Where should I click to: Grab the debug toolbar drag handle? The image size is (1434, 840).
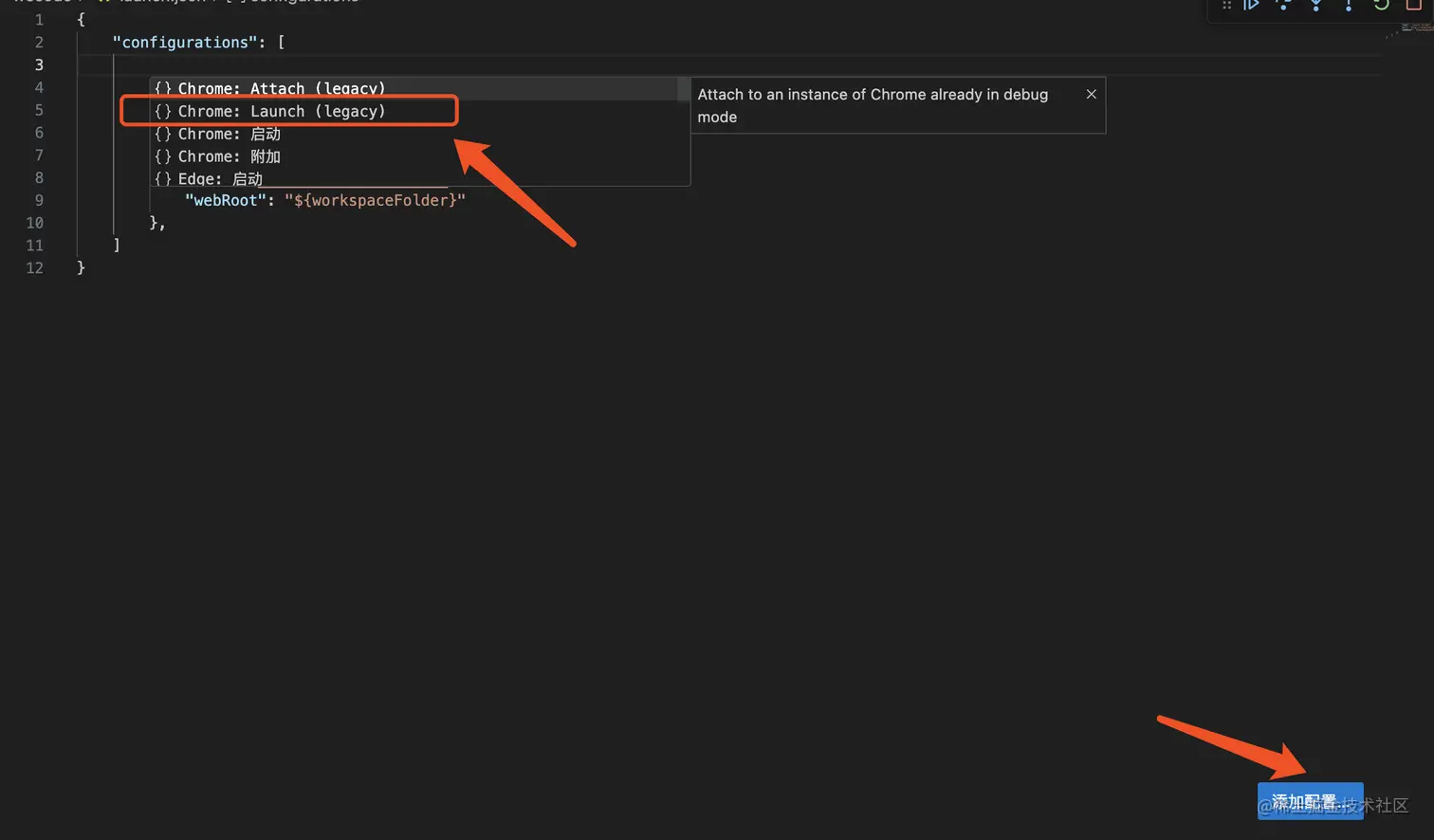(x=1226, y=5)
